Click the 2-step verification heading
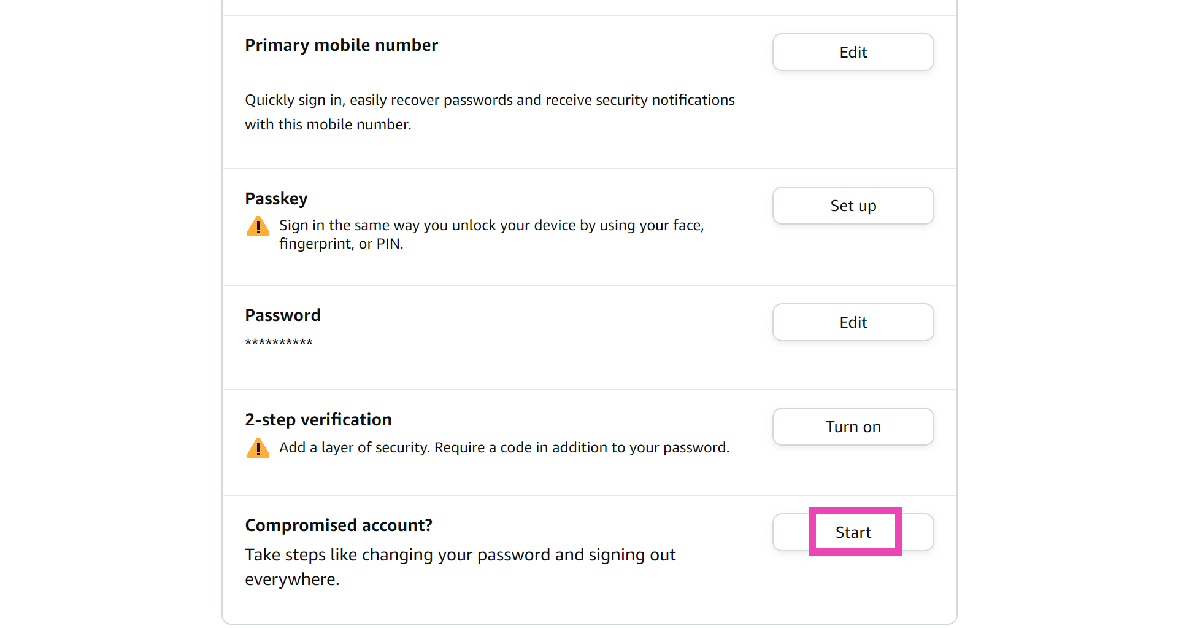The image size is (1200, 628). point(318,419)
